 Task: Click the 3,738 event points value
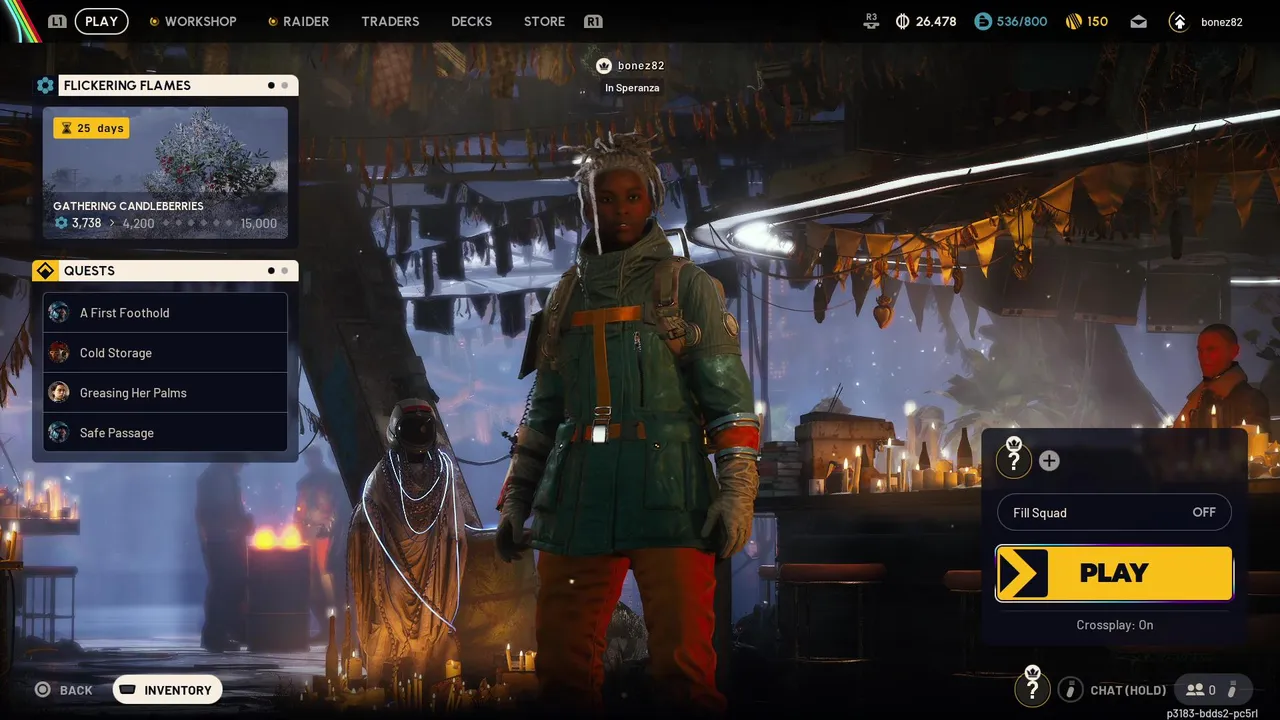(x=86, y=223)
